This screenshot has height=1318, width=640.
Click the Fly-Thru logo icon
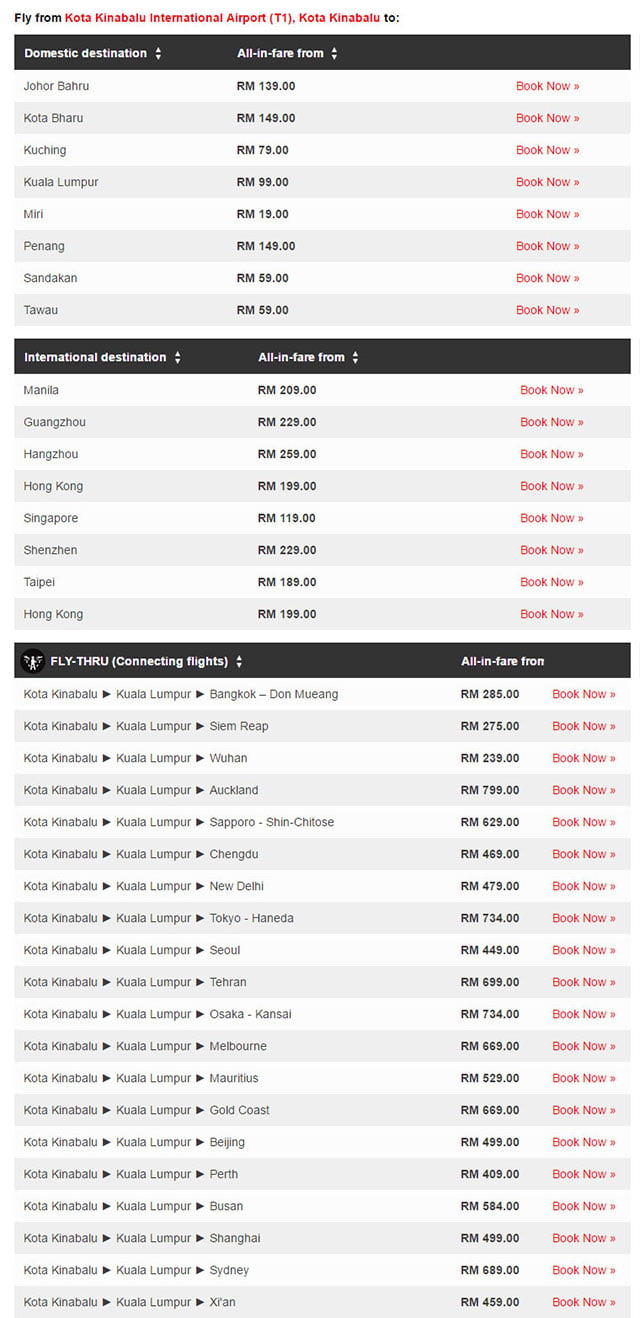click(x=32, y=661)
